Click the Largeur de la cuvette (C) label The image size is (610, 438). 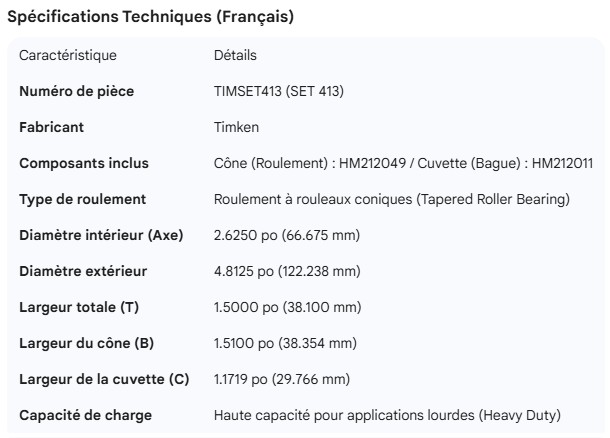tap(104, 379)
